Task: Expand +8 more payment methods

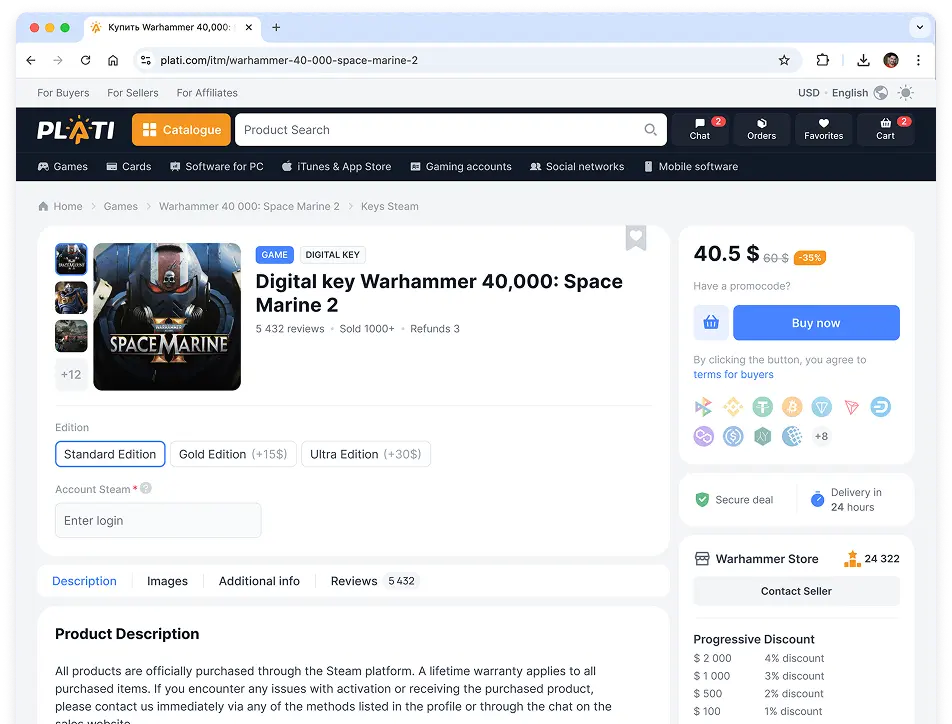Action: [x=821, y=436]
